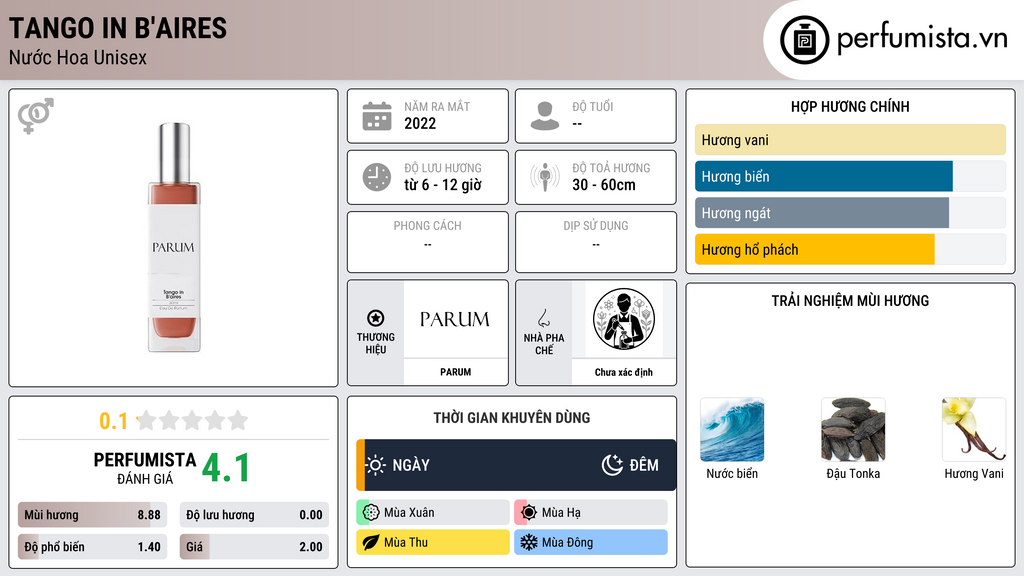Click the 0.1 user rating number

(113, 421)
